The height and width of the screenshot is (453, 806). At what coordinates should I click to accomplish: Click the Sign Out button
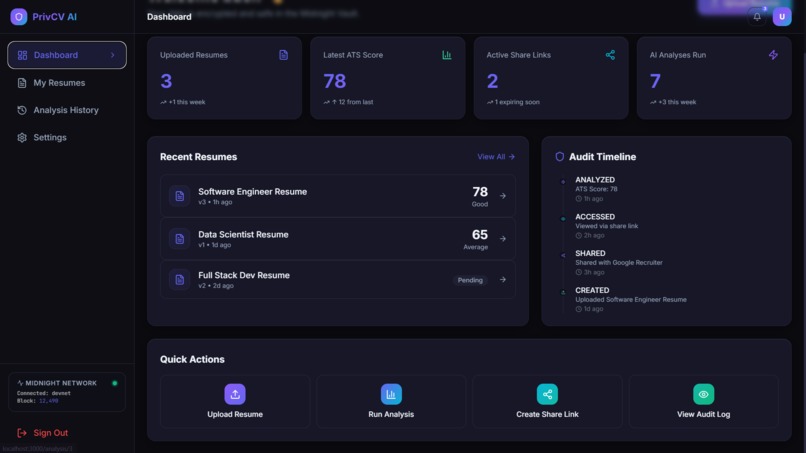coord(43,433)
